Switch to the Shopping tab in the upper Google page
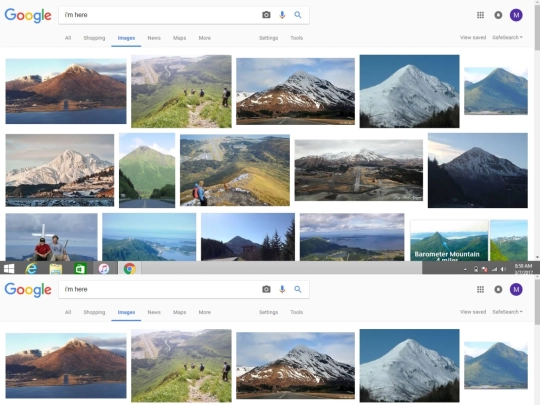The height and width of the screenshot is (405, 540). click(94, 38)
